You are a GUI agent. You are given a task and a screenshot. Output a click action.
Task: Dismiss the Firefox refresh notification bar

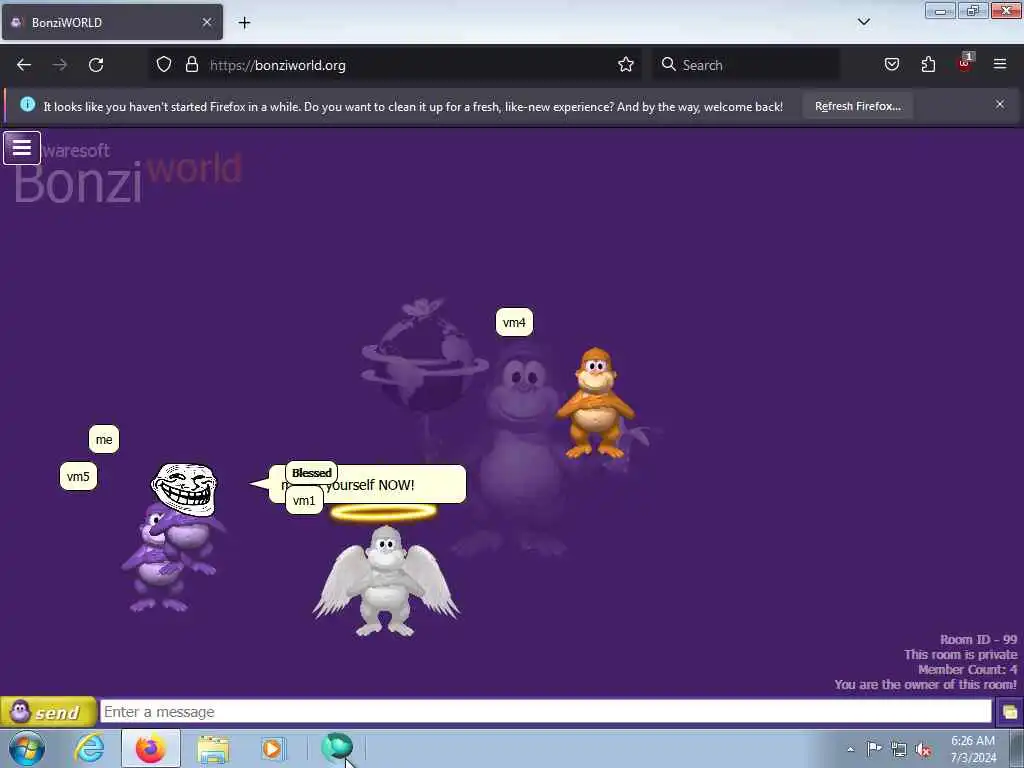pyautogui.click(x=999, y=104)
